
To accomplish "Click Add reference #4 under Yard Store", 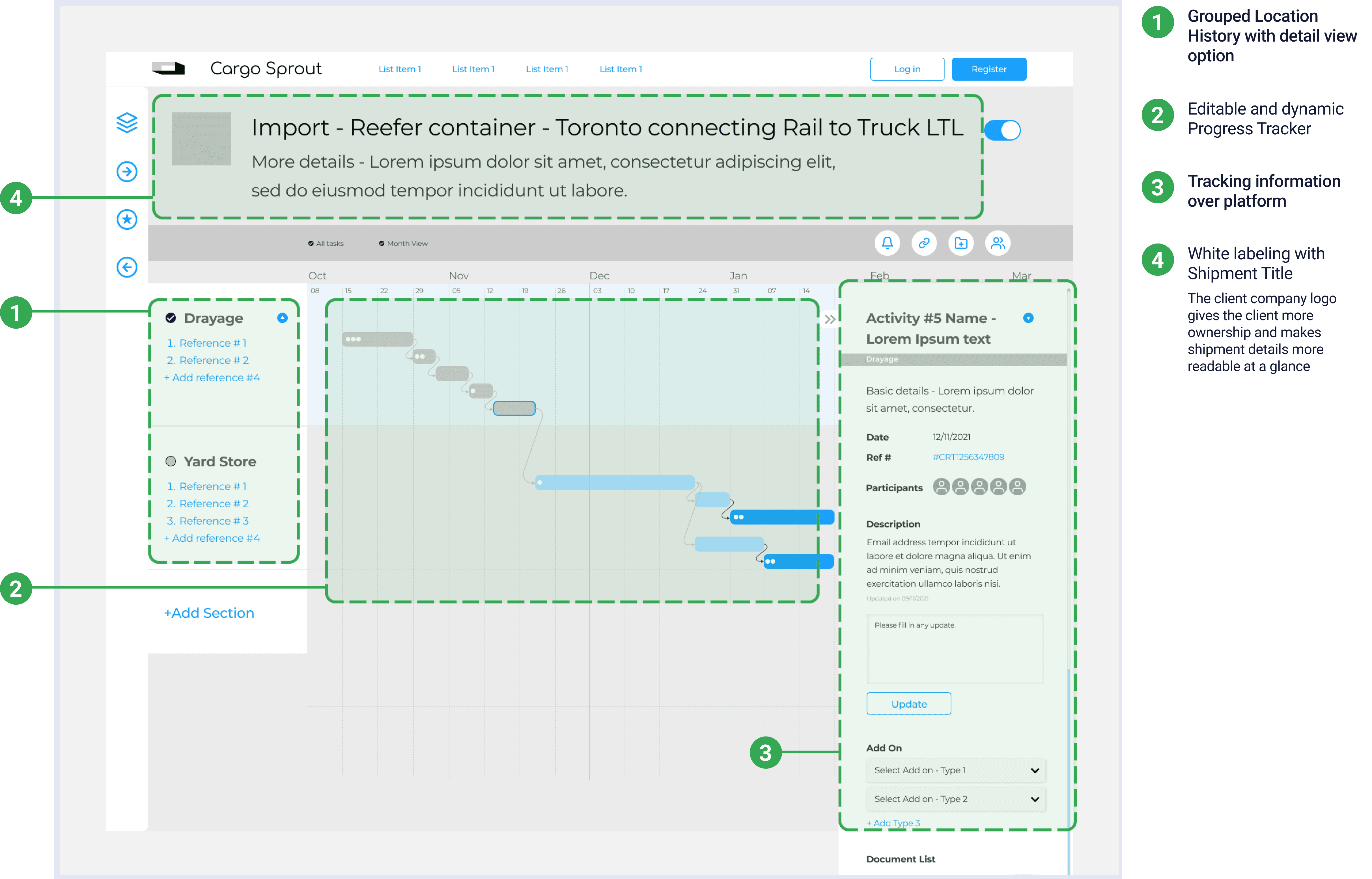I will point(212,538).
